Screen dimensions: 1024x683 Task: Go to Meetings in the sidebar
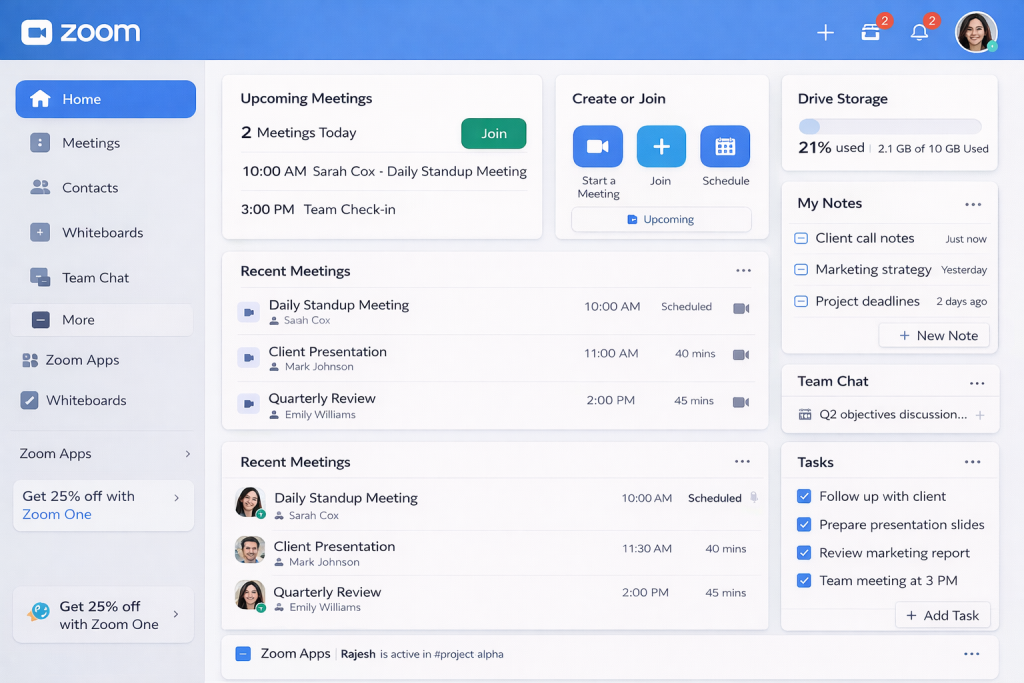(x=90, y=143)
